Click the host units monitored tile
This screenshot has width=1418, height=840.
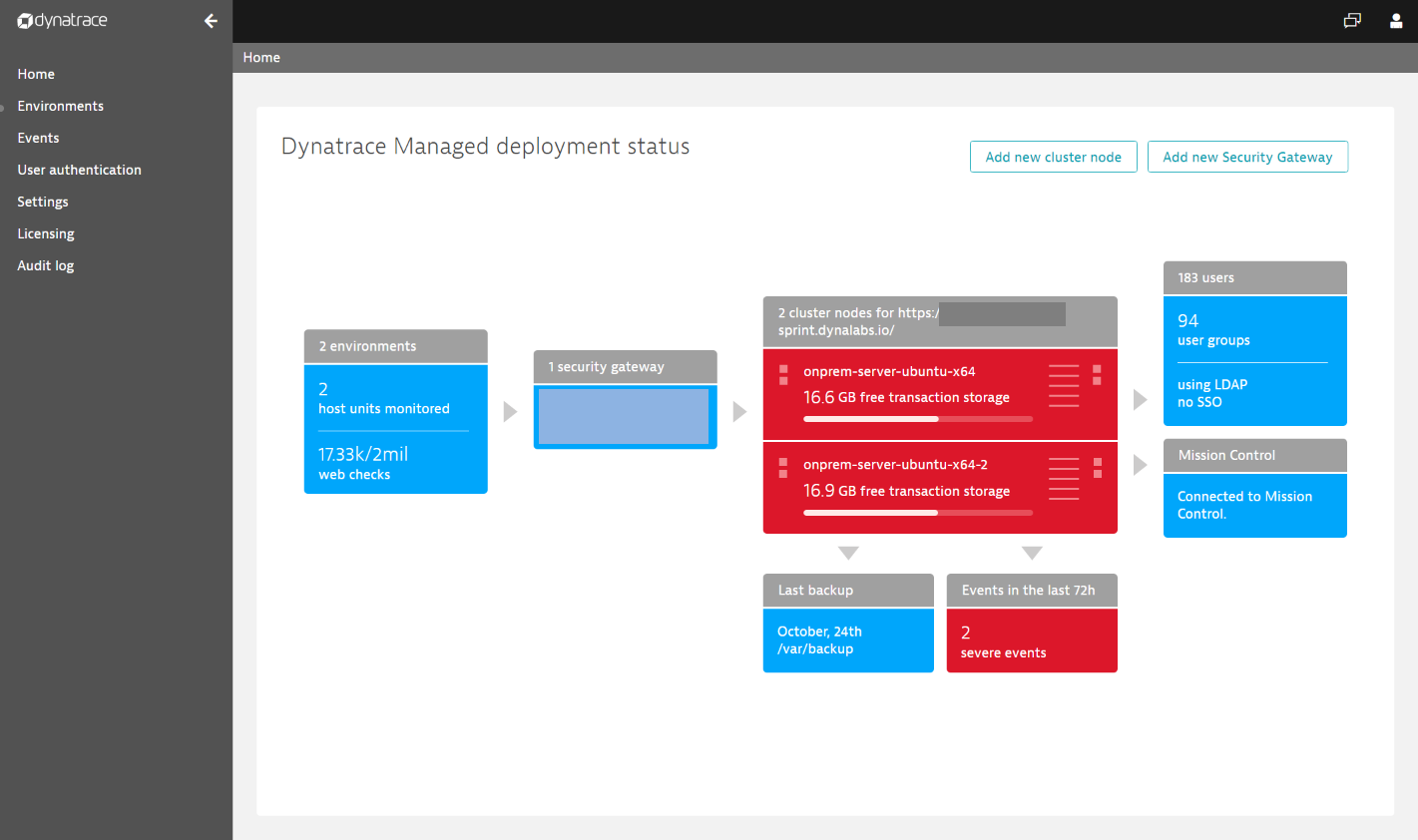point(384,398)
